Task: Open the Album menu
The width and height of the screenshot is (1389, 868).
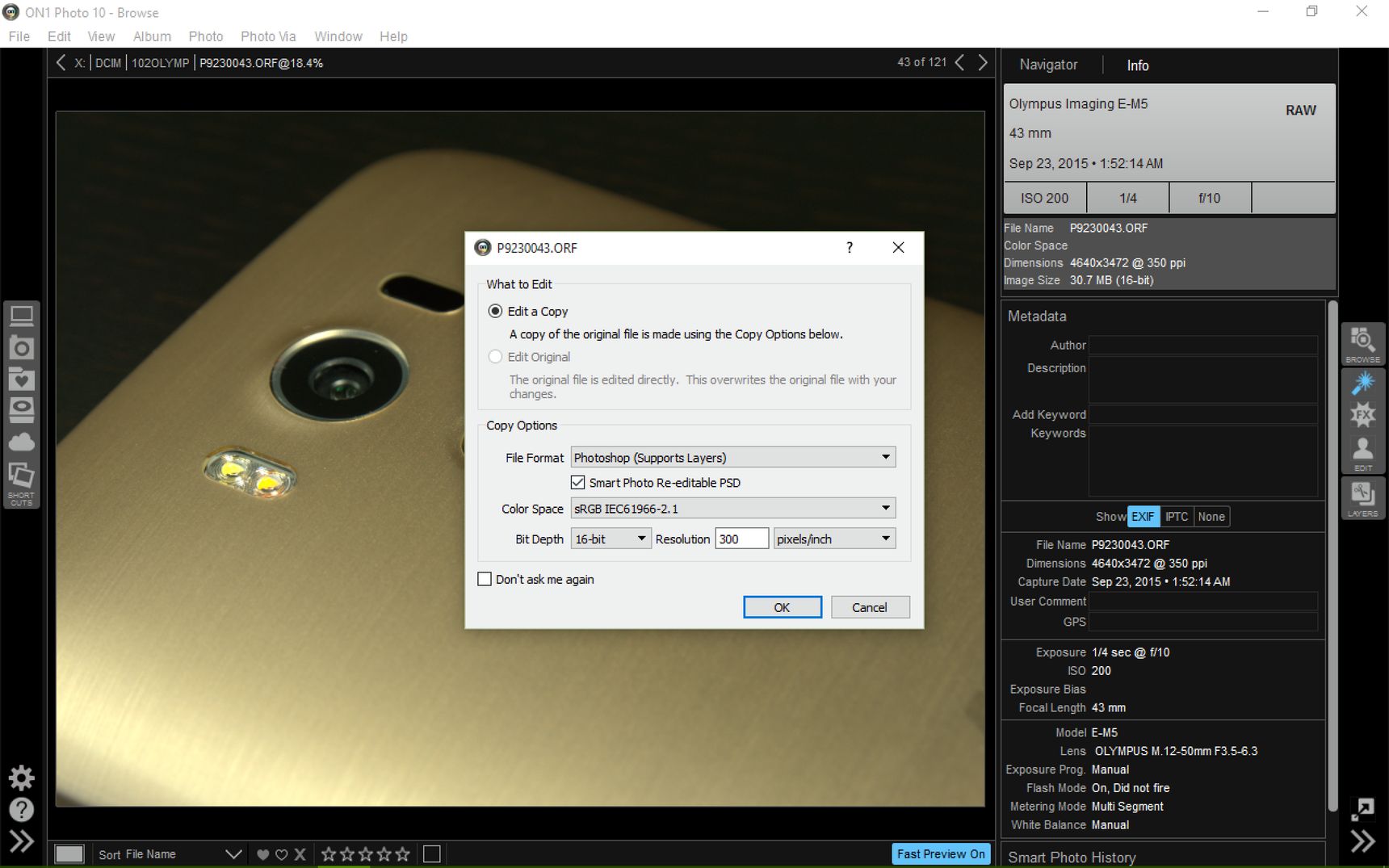Action: coord(152,36)
